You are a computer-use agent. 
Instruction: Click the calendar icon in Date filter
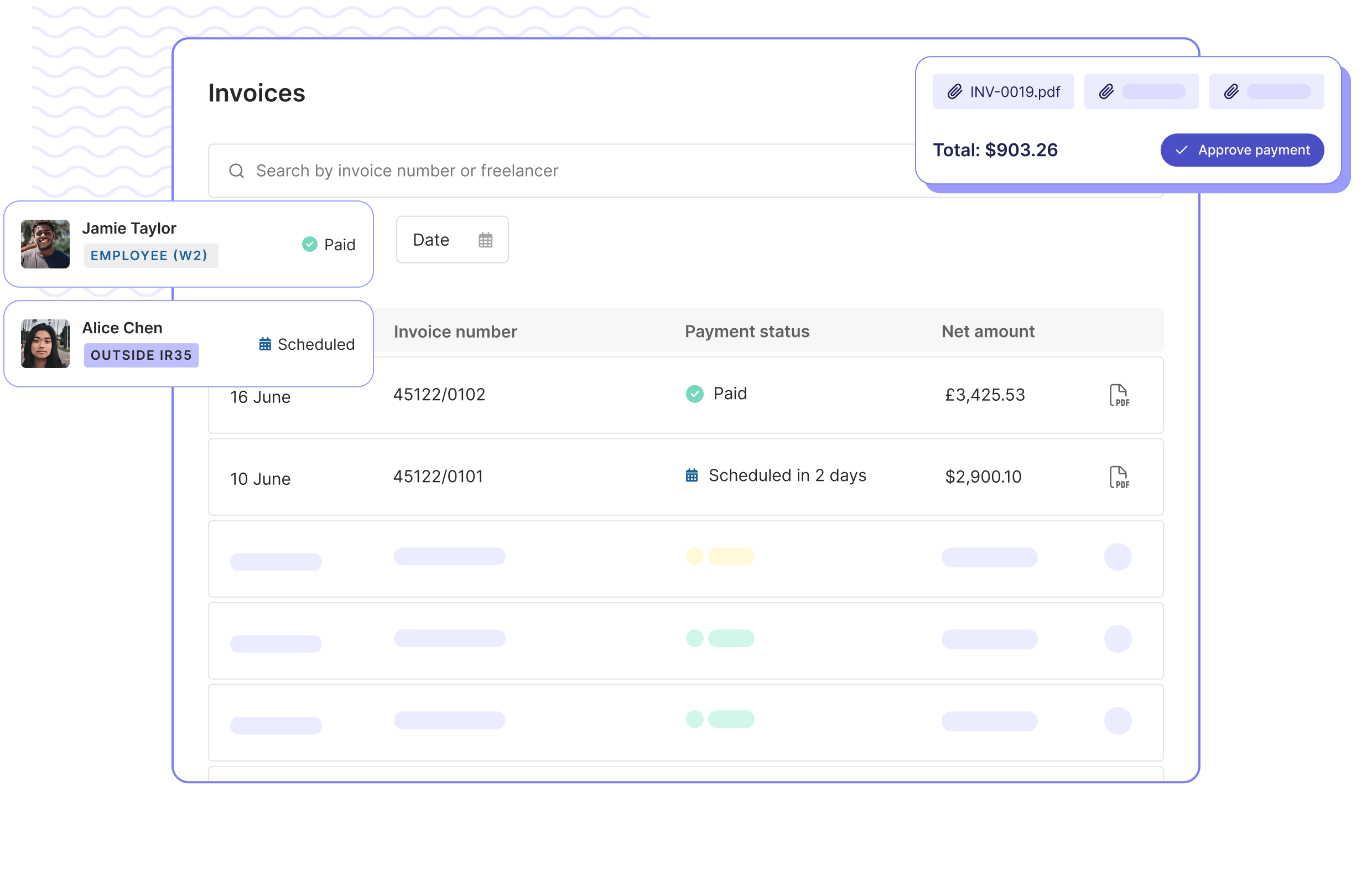(x=485, y=240)
